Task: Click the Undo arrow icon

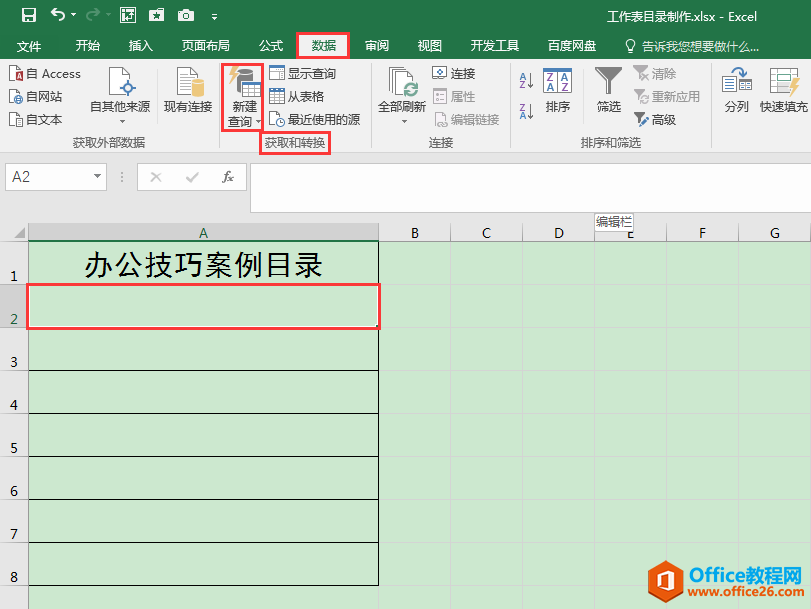Action: click(57, 14)
